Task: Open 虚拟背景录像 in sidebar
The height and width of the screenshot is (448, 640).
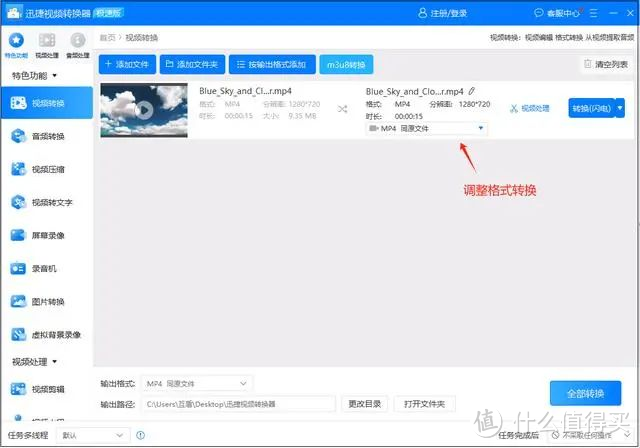Action: [47, 335]
